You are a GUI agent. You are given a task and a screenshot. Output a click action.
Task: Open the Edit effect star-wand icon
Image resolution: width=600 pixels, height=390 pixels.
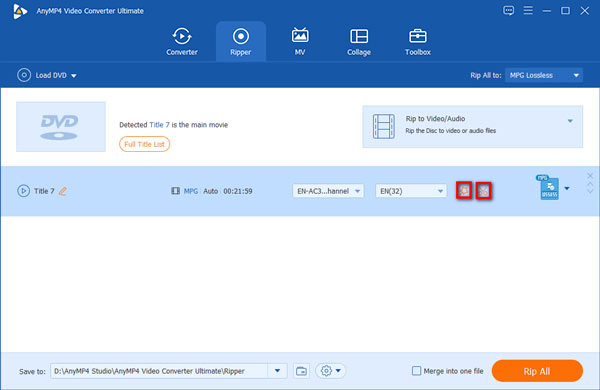[x=464, y=191]
